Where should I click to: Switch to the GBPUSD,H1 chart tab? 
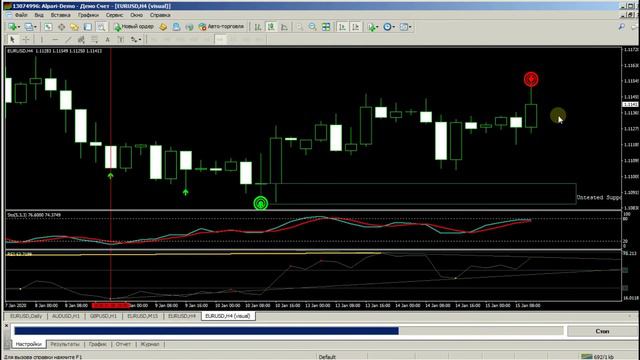(x=103, y=316)
